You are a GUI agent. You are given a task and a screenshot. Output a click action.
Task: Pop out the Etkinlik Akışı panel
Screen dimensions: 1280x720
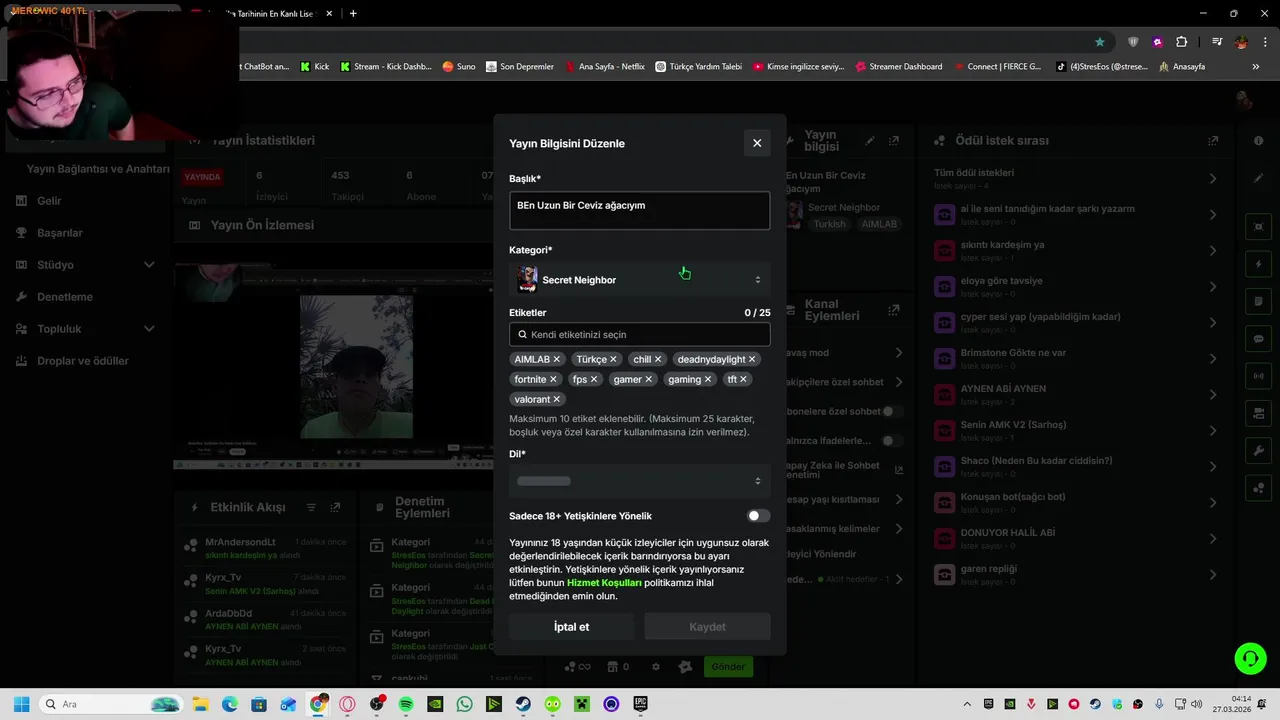(x=336, y=508)
